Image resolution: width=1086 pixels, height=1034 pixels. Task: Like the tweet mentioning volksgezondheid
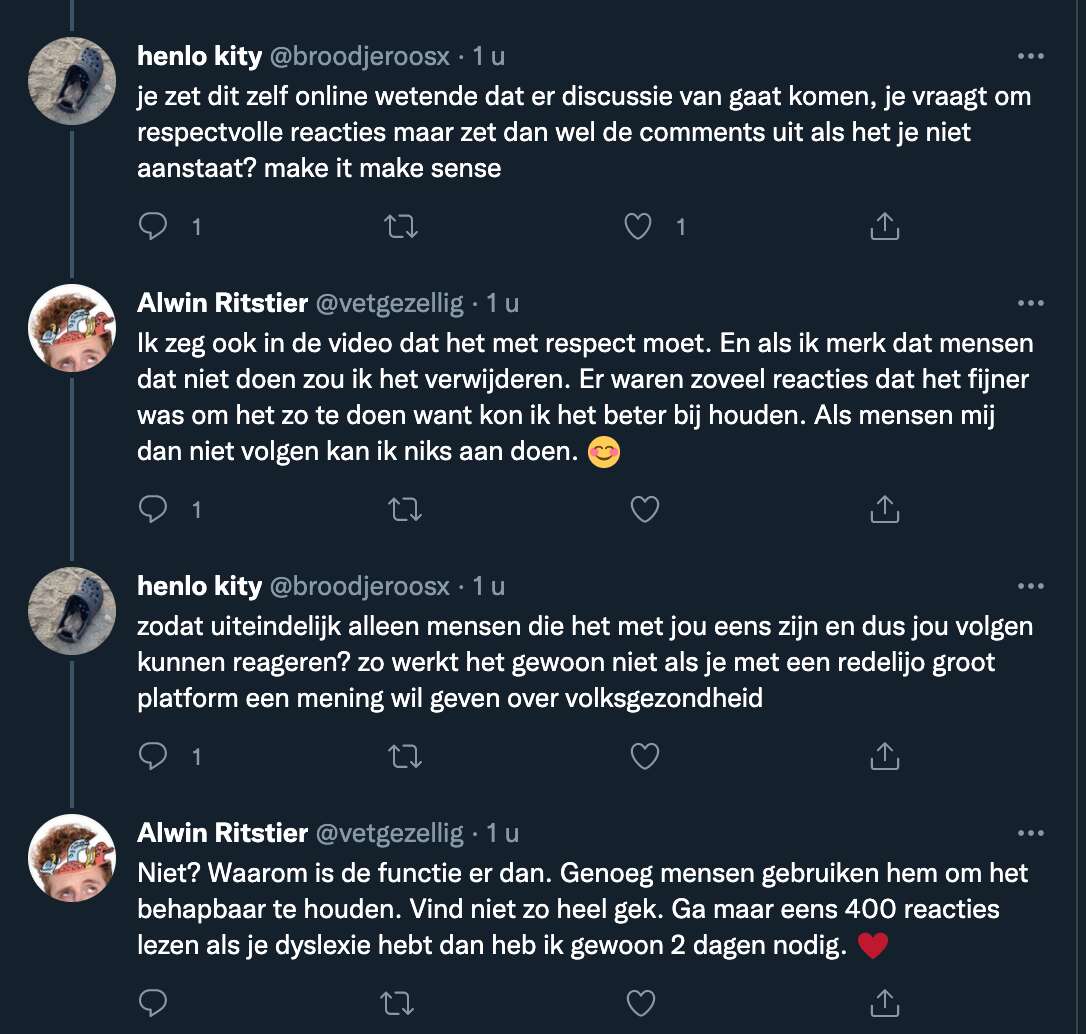645,756
